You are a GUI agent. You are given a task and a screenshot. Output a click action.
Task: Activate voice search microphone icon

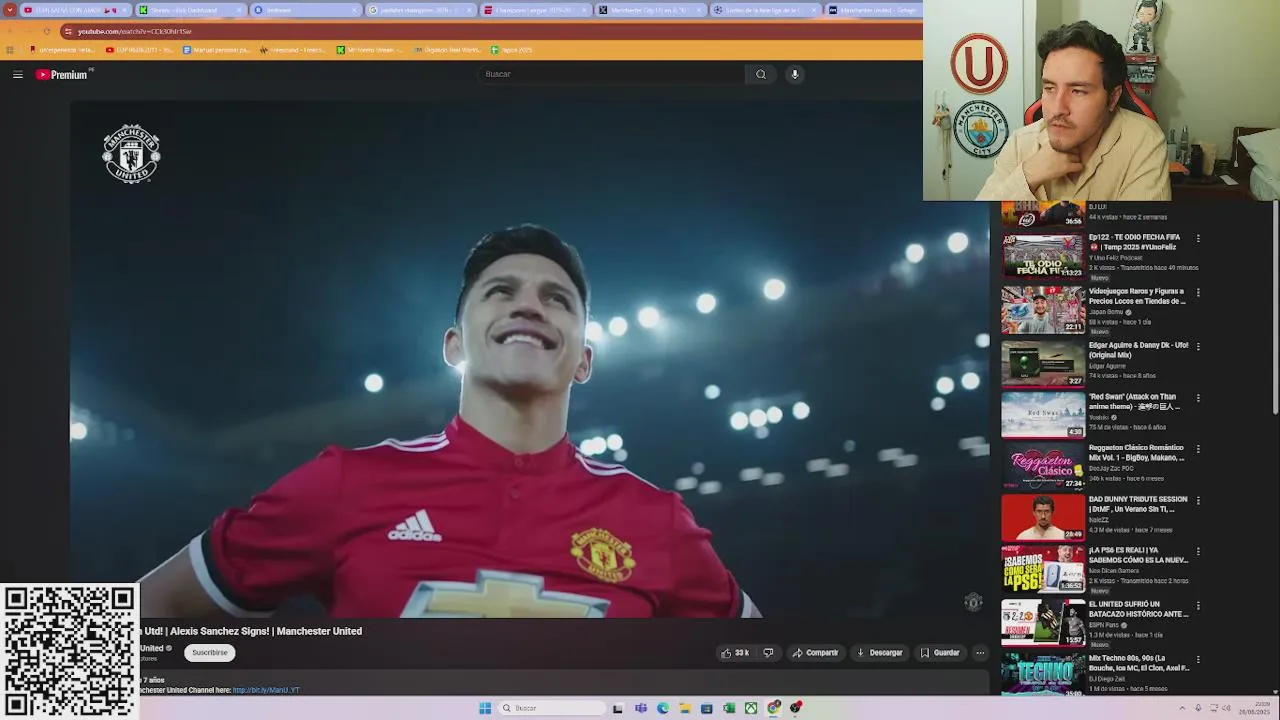pos(795,74)
